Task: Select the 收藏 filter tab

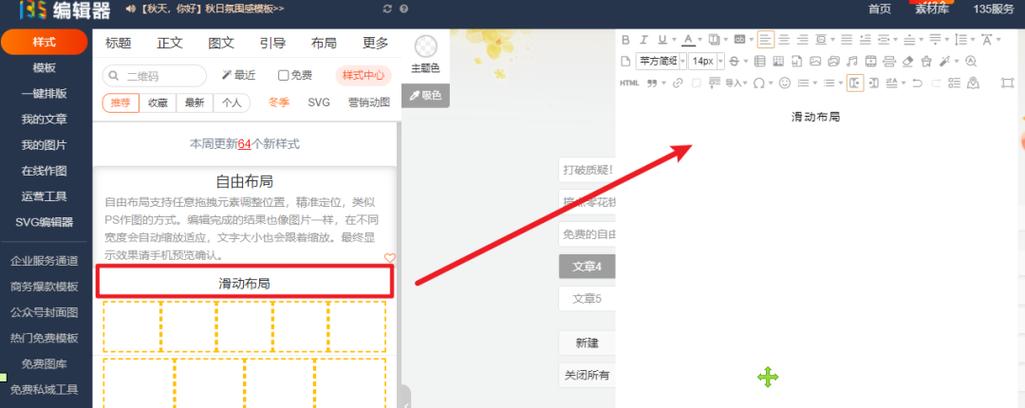Action: tap(158, 103)
